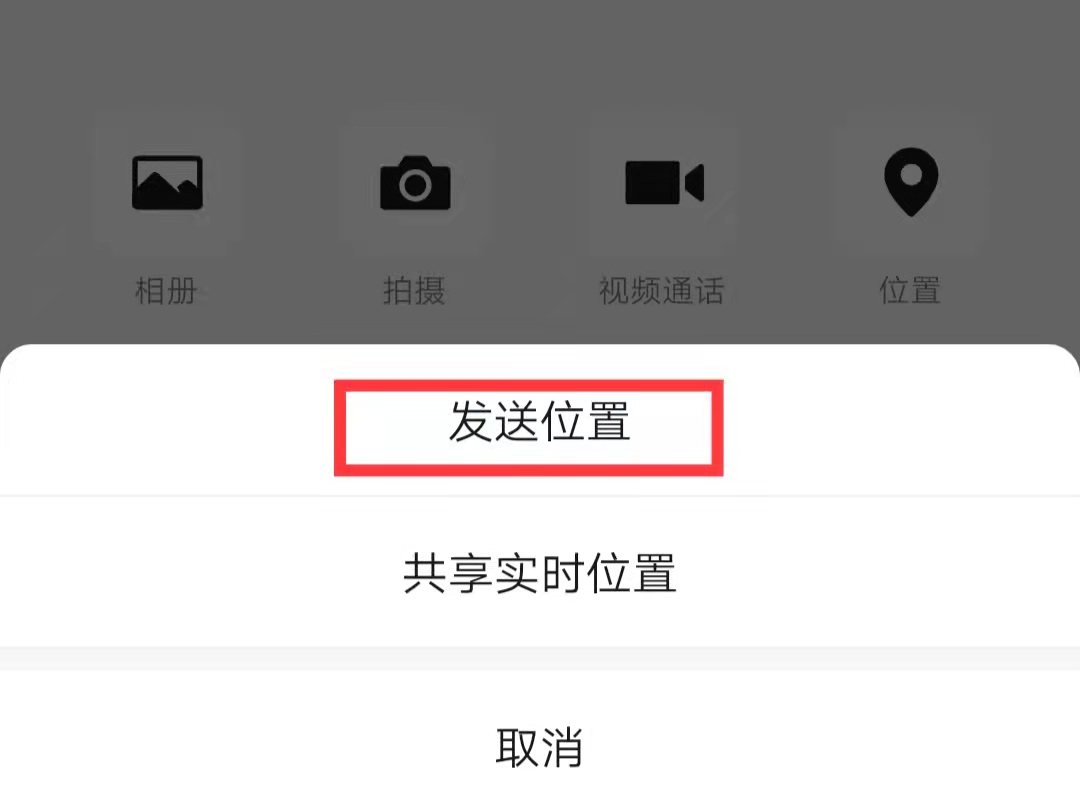Click the 视频通话 text label

pos(662,291)
